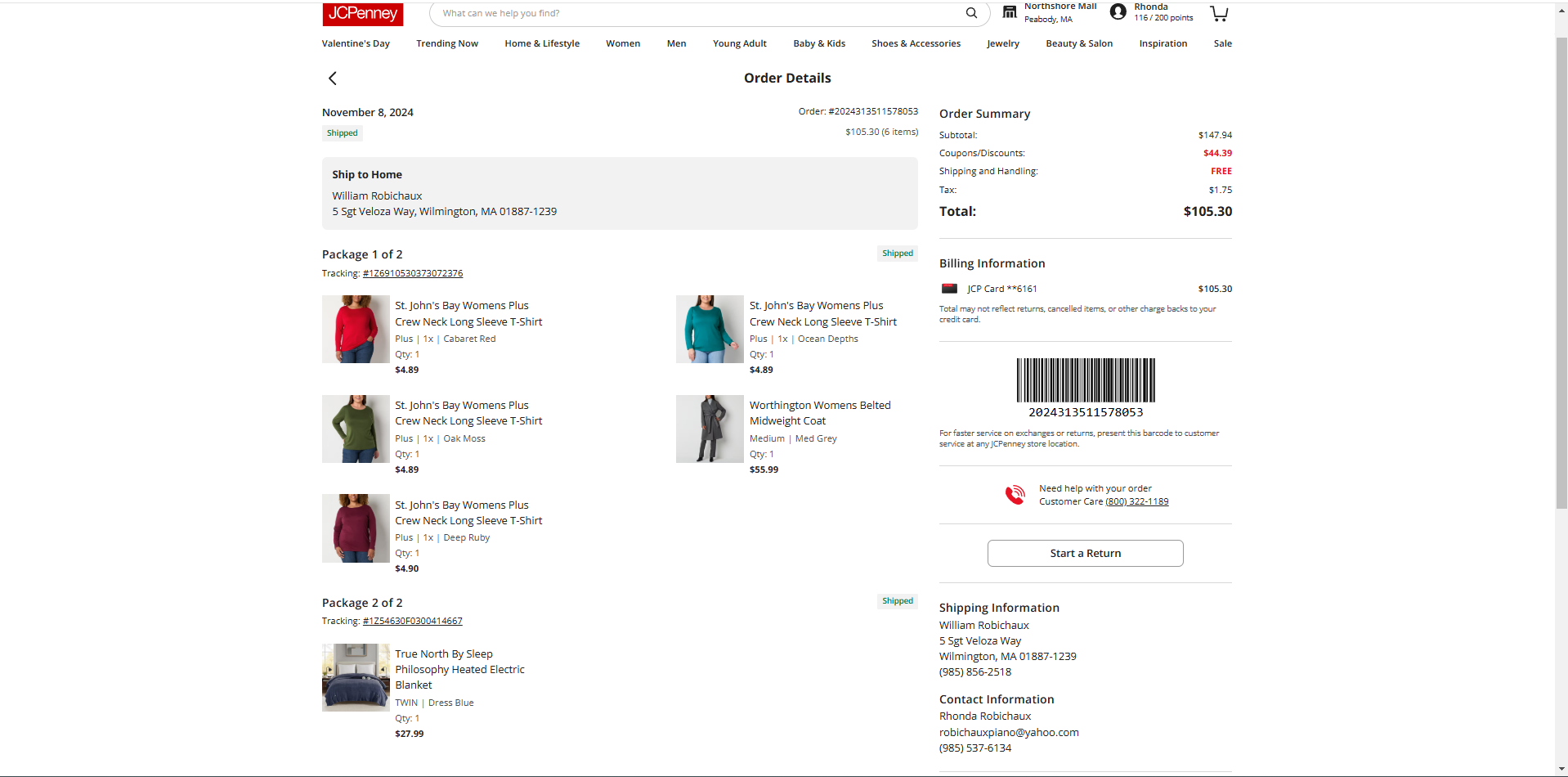Click the Northshore Mall store icon
This screenshot has width=1568, height=777.
pos(1010,11)
